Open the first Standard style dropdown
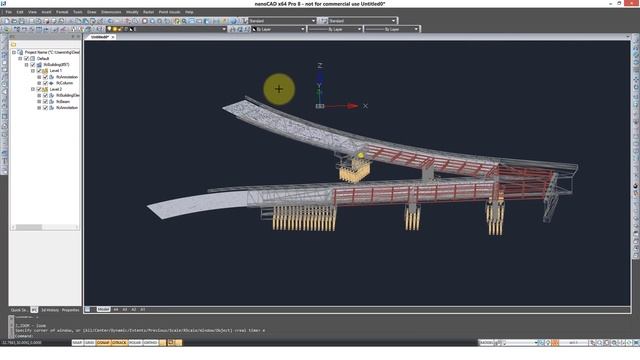 click(x=313, y=21)
